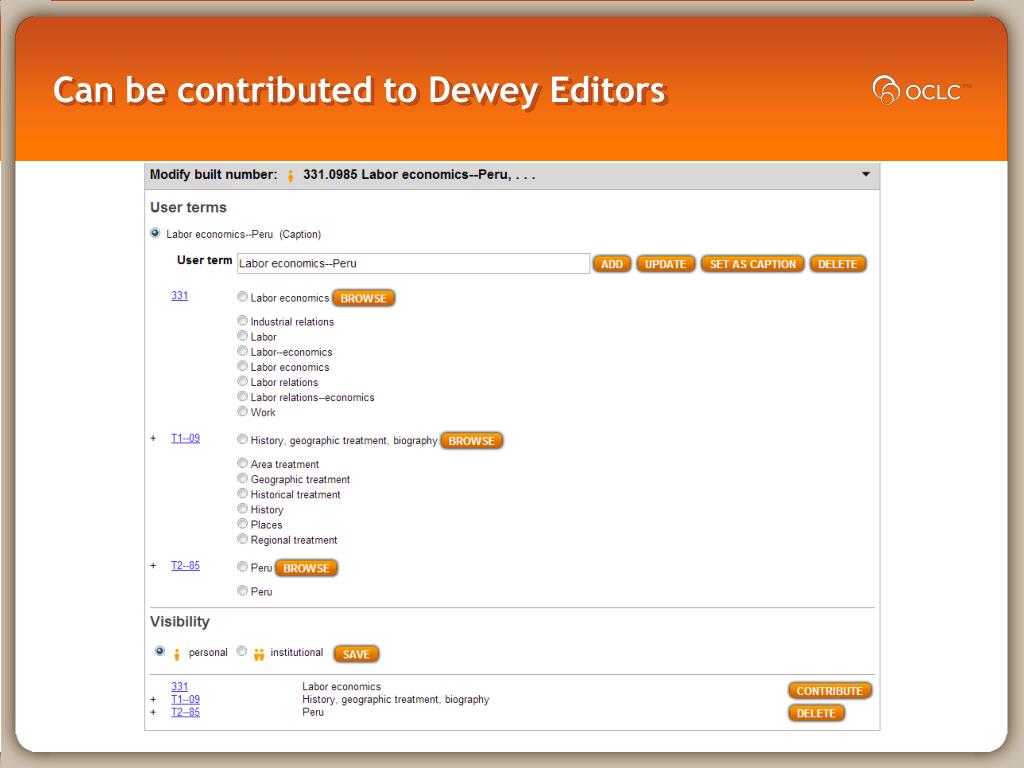This screenshot has height=768, width=1024.
Task: Open the T1--09 link under User terms
Action: (x=185, y=438)
